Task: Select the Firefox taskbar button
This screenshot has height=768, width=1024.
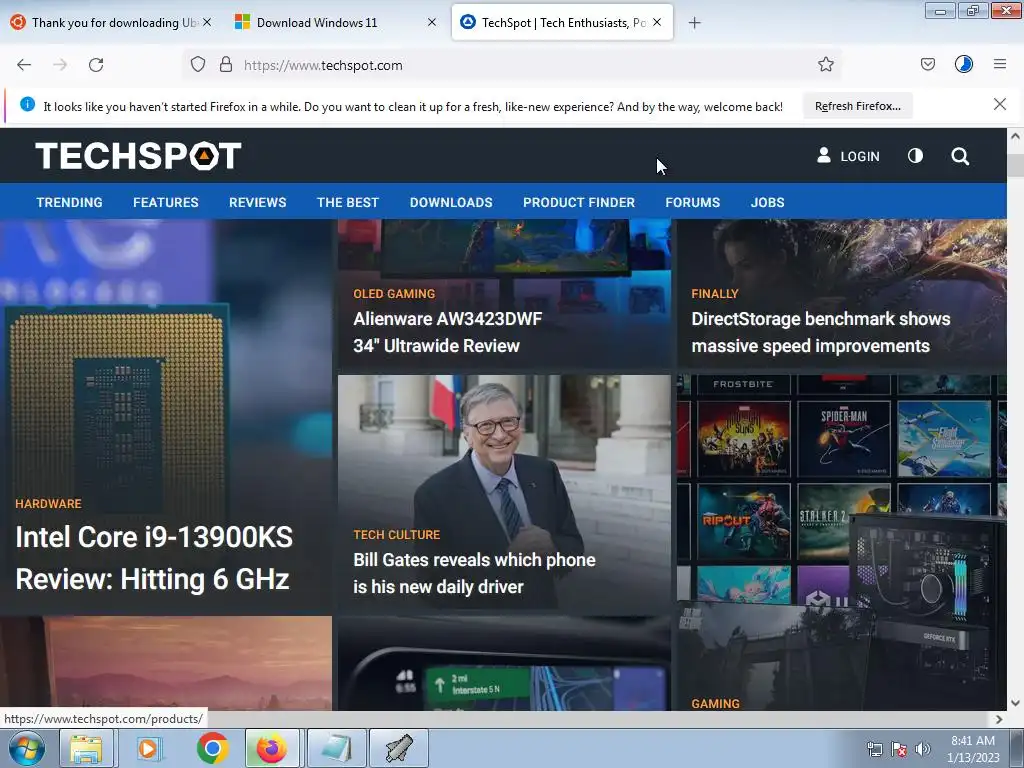Action: 272,748
